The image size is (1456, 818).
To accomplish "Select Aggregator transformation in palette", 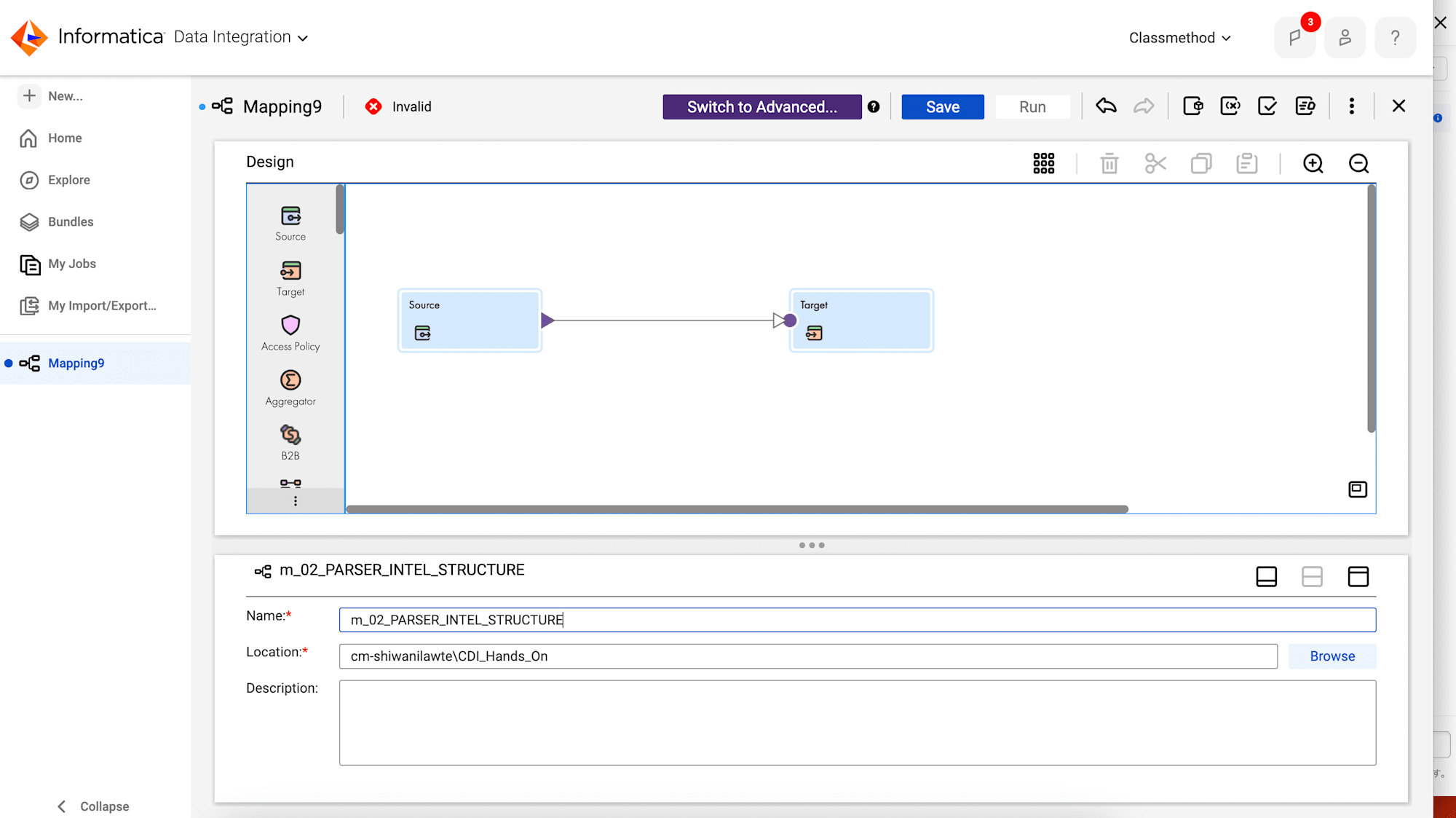I will coord(290,389).
